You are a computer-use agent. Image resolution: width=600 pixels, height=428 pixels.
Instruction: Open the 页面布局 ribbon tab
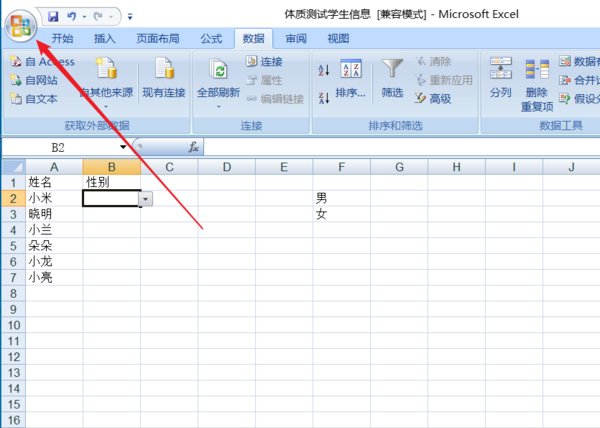point(158,39)
